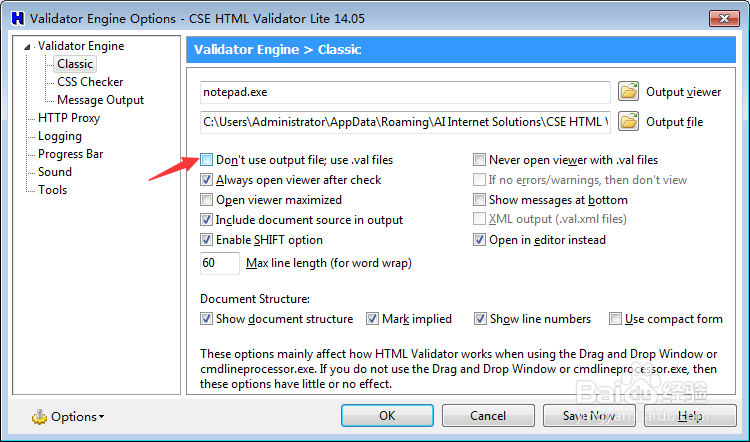Click the Output viewer folder browse icon
This screenshot has width=750, height=442.
628,92
